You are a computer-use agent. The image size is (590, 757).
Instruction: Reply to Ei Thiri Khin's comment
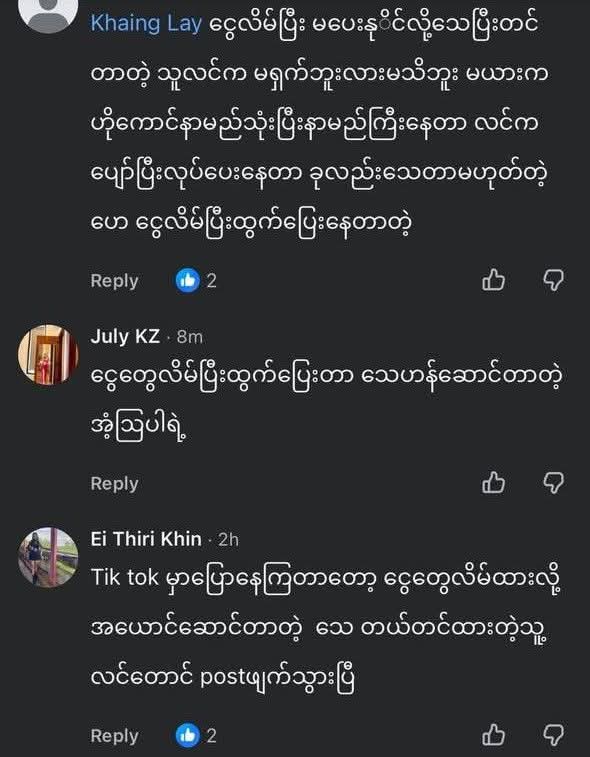point(114,736)
